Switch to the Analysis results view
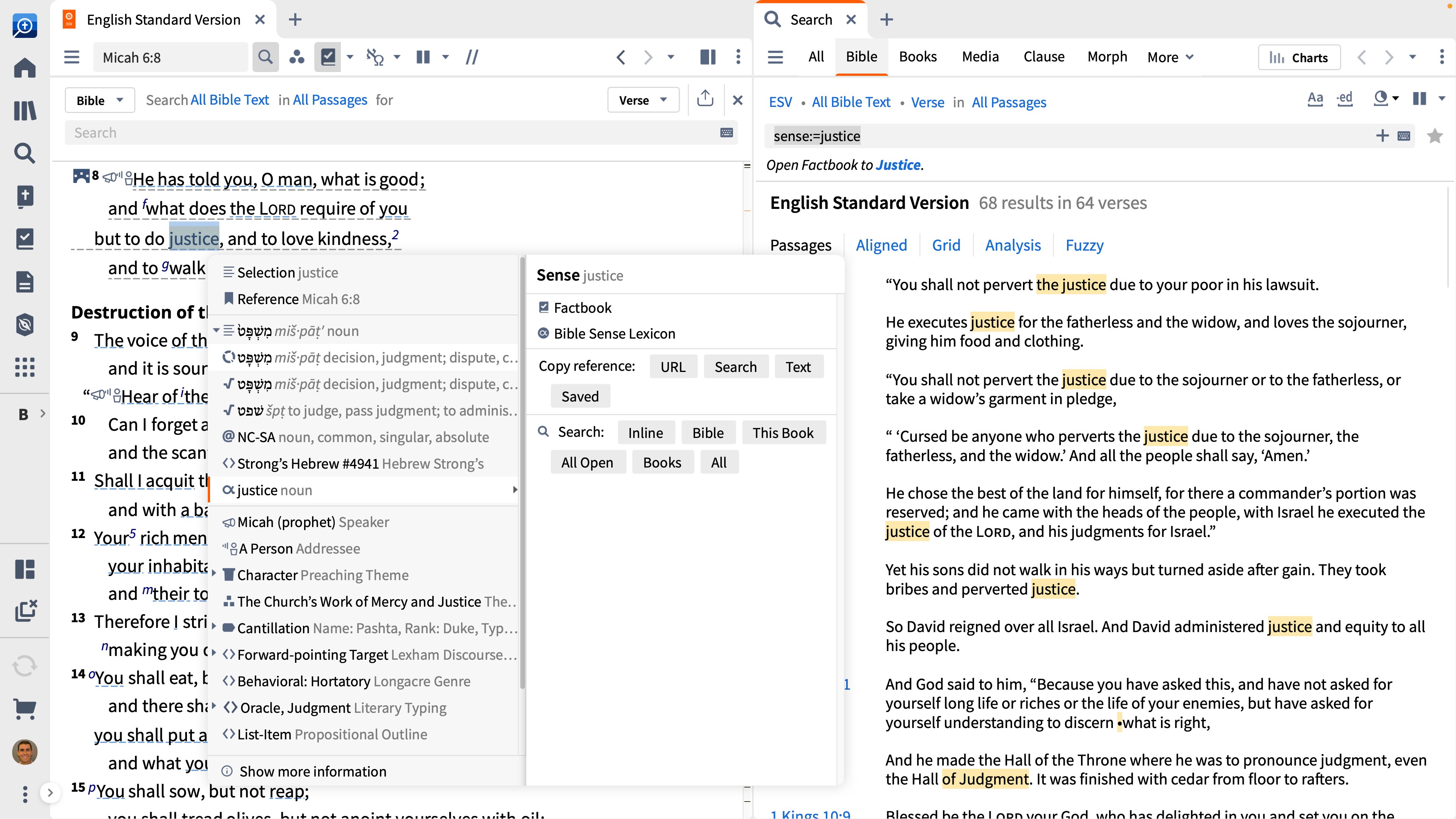 point(1013,245)
